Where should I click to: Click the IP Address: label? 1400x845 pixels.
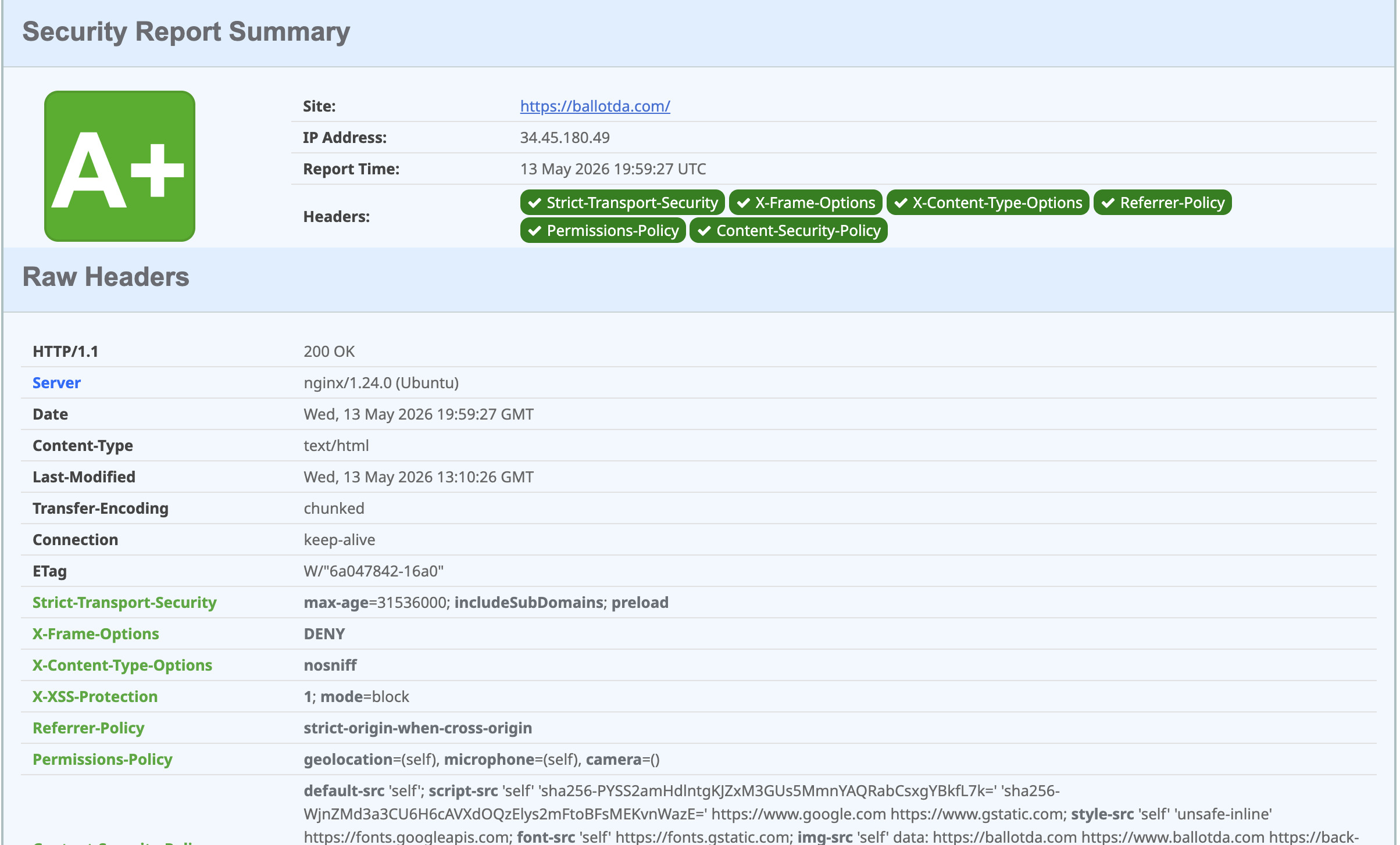coord(345,138)
